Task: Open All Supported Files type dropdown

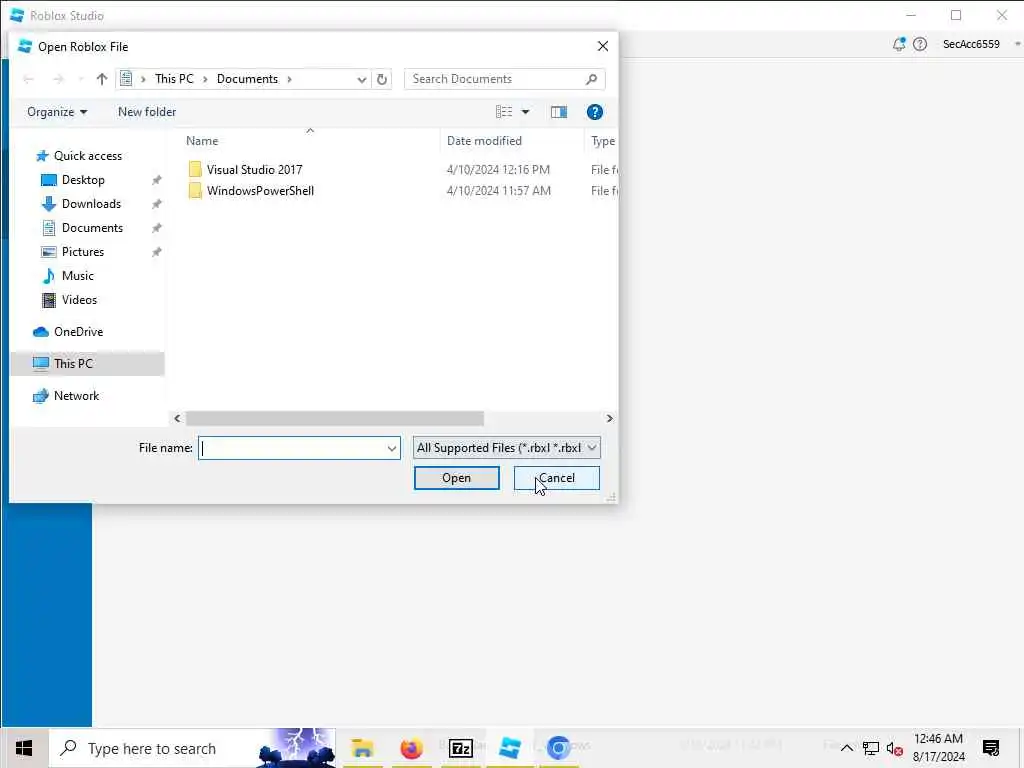Action: point(506,448)
